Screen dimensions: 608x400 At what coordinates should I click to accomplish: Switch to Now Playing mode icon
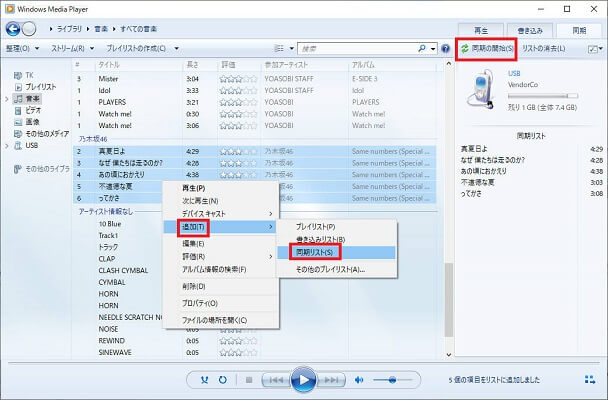click(590, 380)
